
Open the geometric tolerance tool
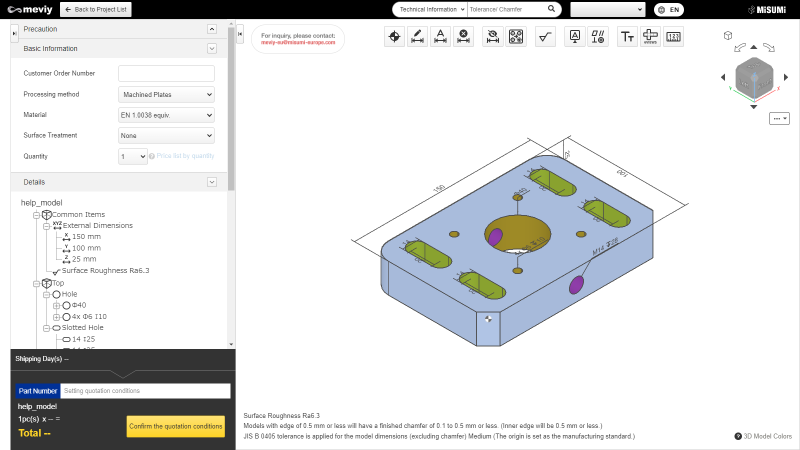pyautogui.click(x=598, y=37)
